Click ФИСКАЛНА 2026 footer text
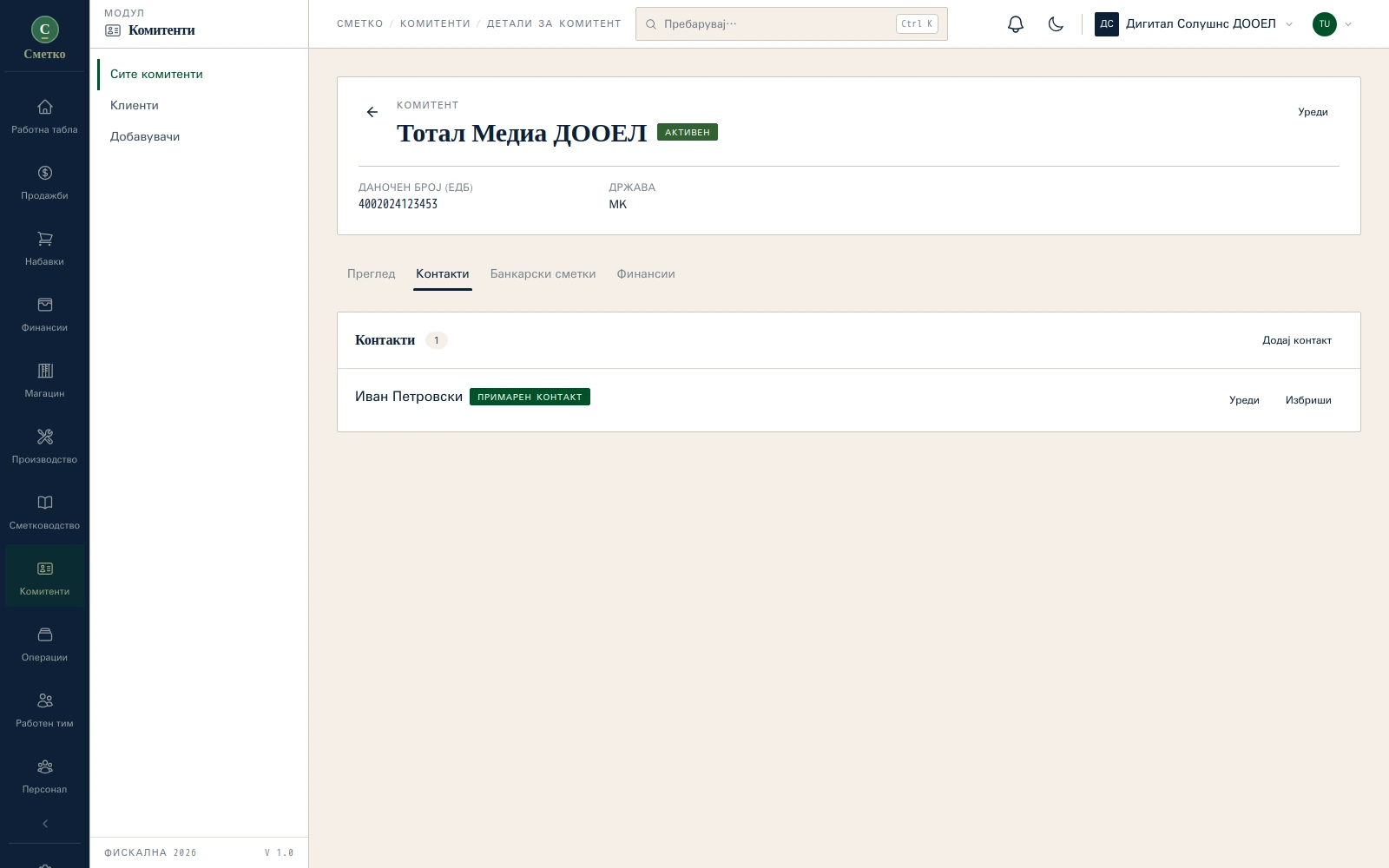Screen dimensions: 1389x868 (150, 853)
